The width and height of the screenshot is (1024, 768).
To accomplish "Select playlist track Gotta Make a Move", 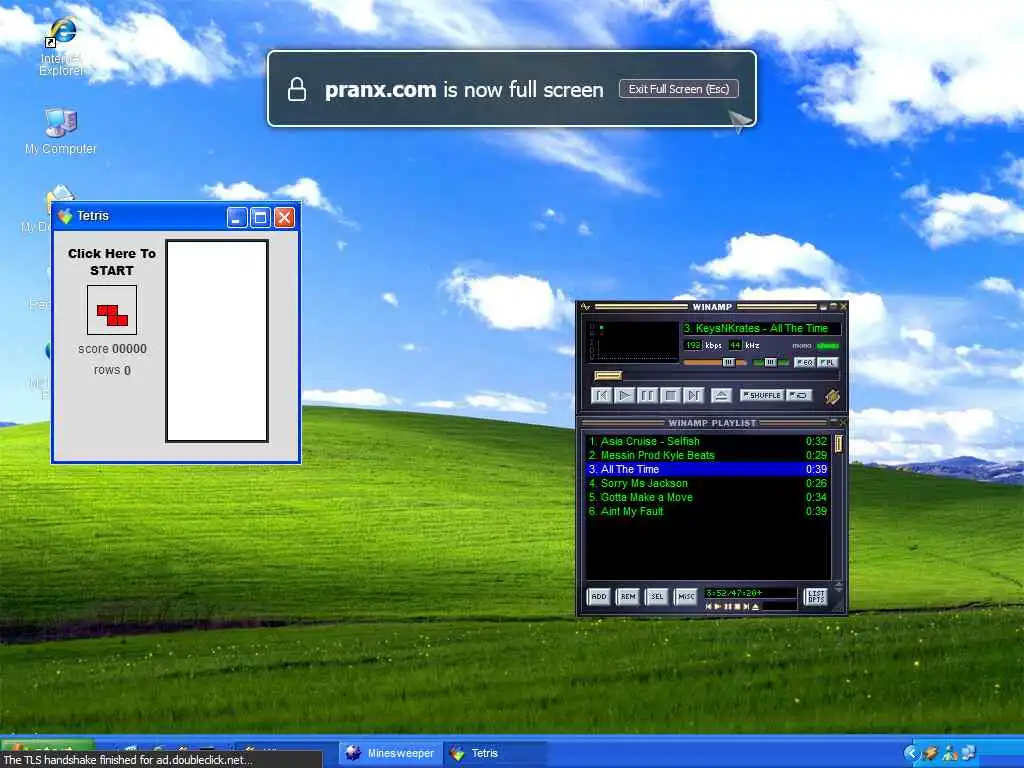I will pos(708,498).
